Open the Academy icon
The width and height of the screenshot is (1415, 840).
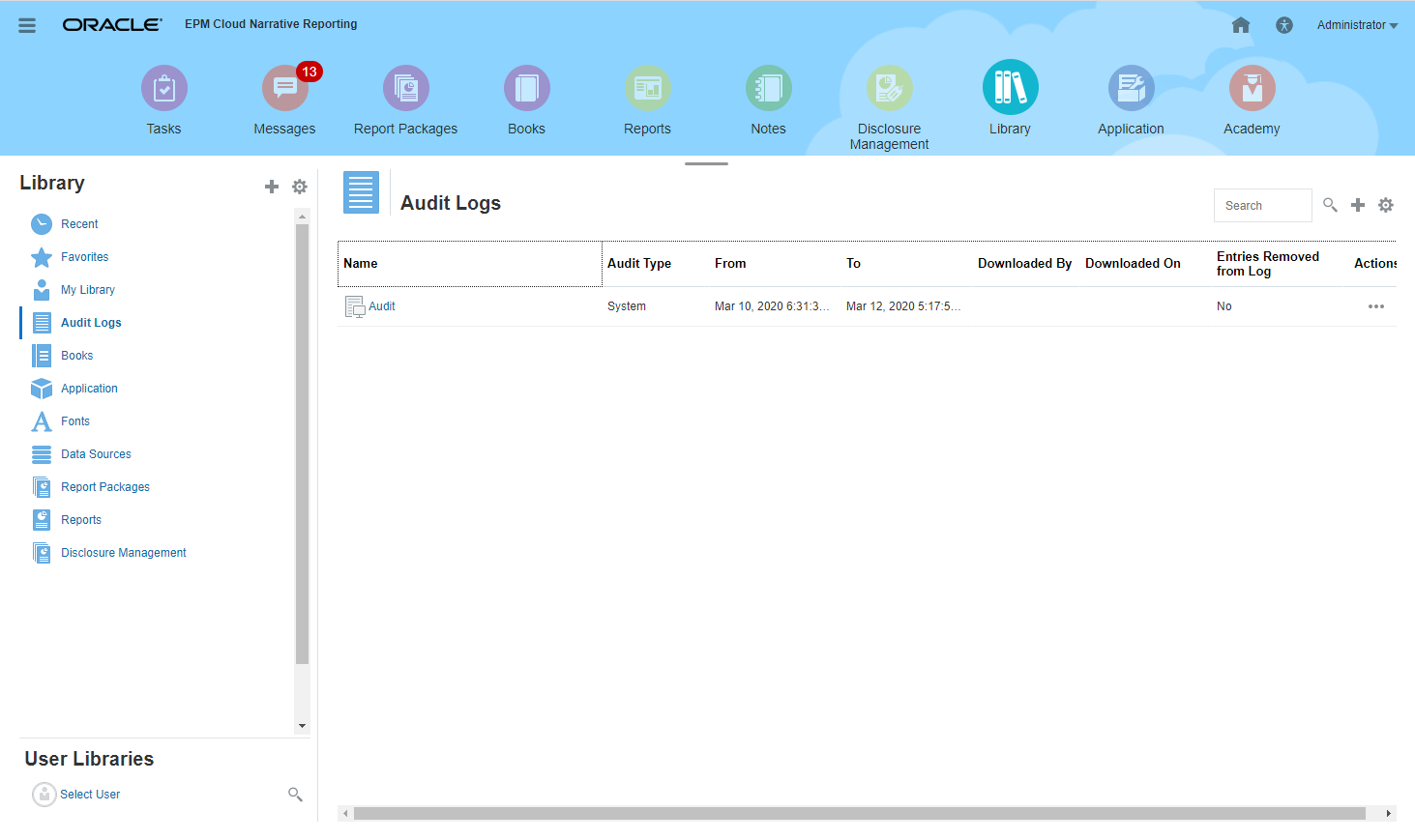click(1253, 88)
